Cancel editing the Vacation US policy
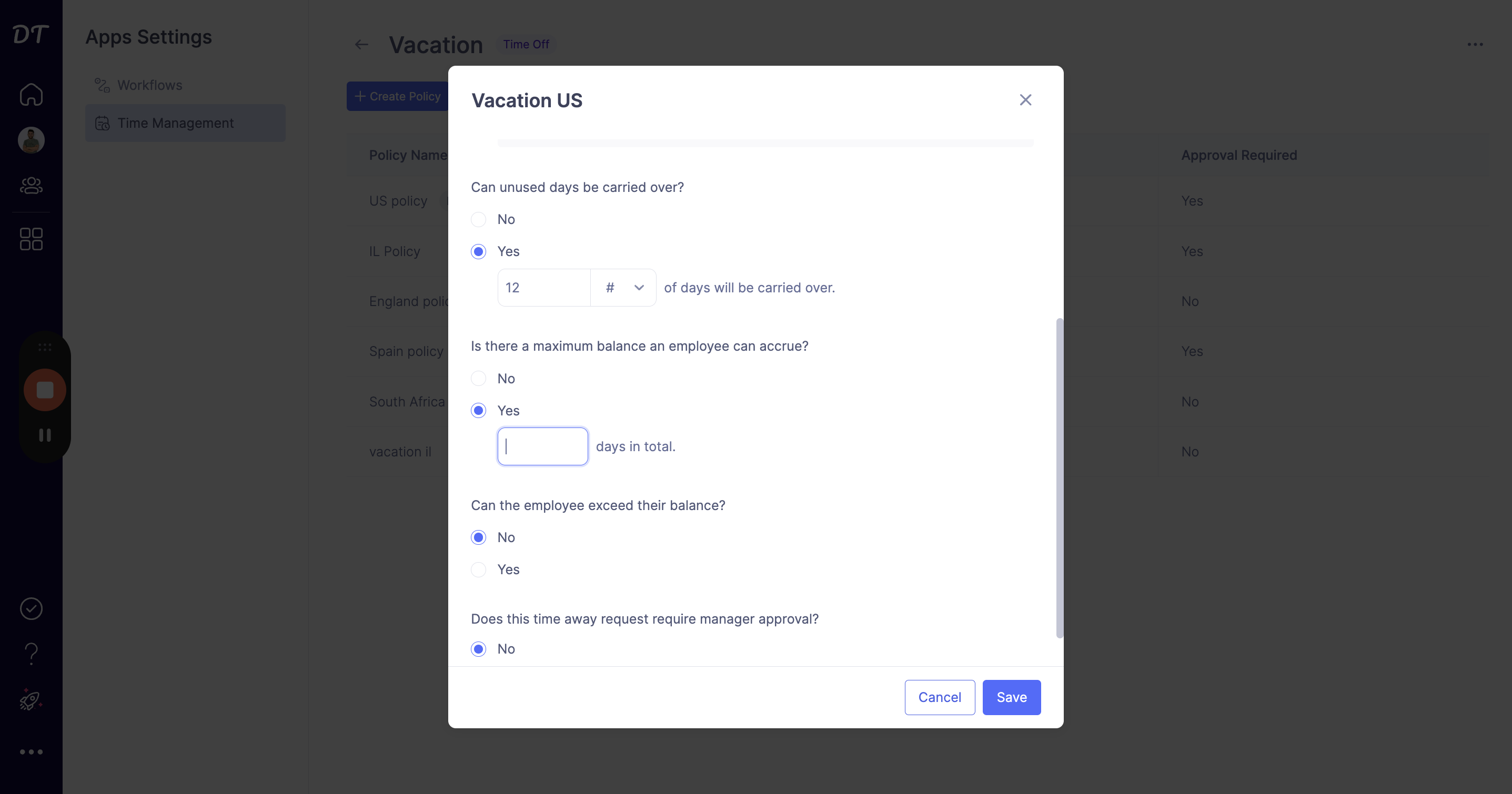Viewport: 1512px width, 794px height. pos(939,697)
